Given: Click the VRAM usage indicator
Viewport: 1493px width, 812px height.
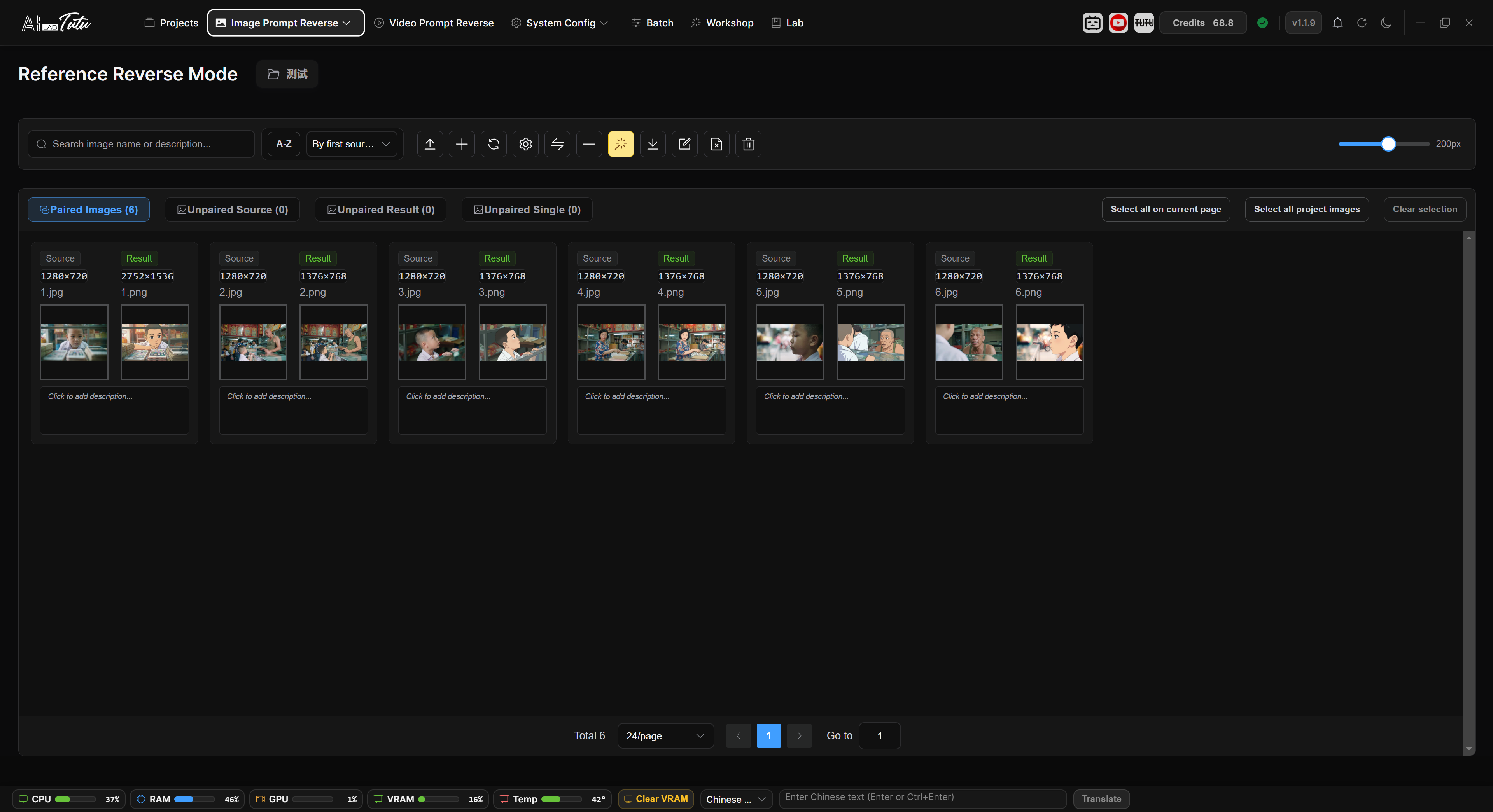Looking at the screenshot, I should pyautogui.click(x=428, y=799).
